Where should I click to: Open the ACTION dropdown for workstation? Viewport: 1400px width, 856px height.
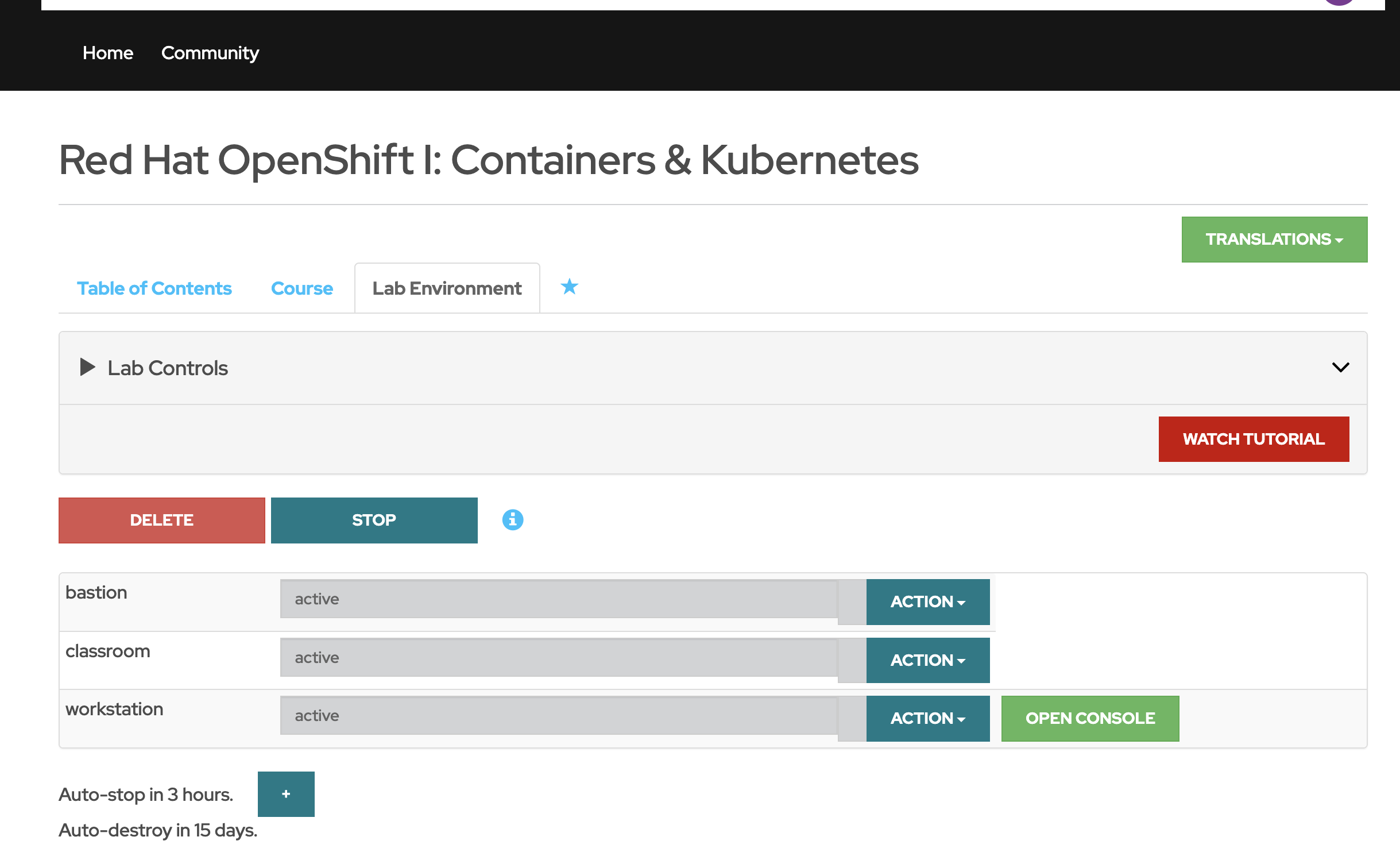pos(927,718)
